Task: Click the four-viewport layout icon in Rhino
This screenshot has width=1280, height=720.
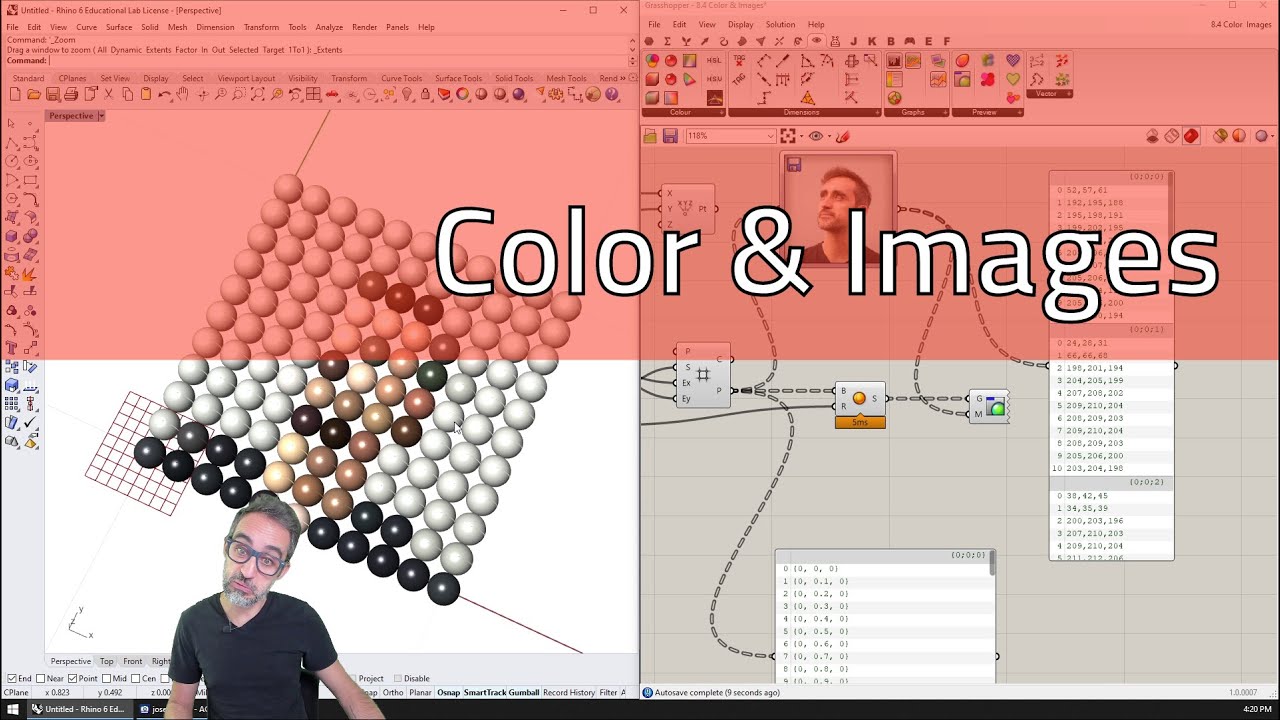Action: pyautogui.click(x=313, y=94)
